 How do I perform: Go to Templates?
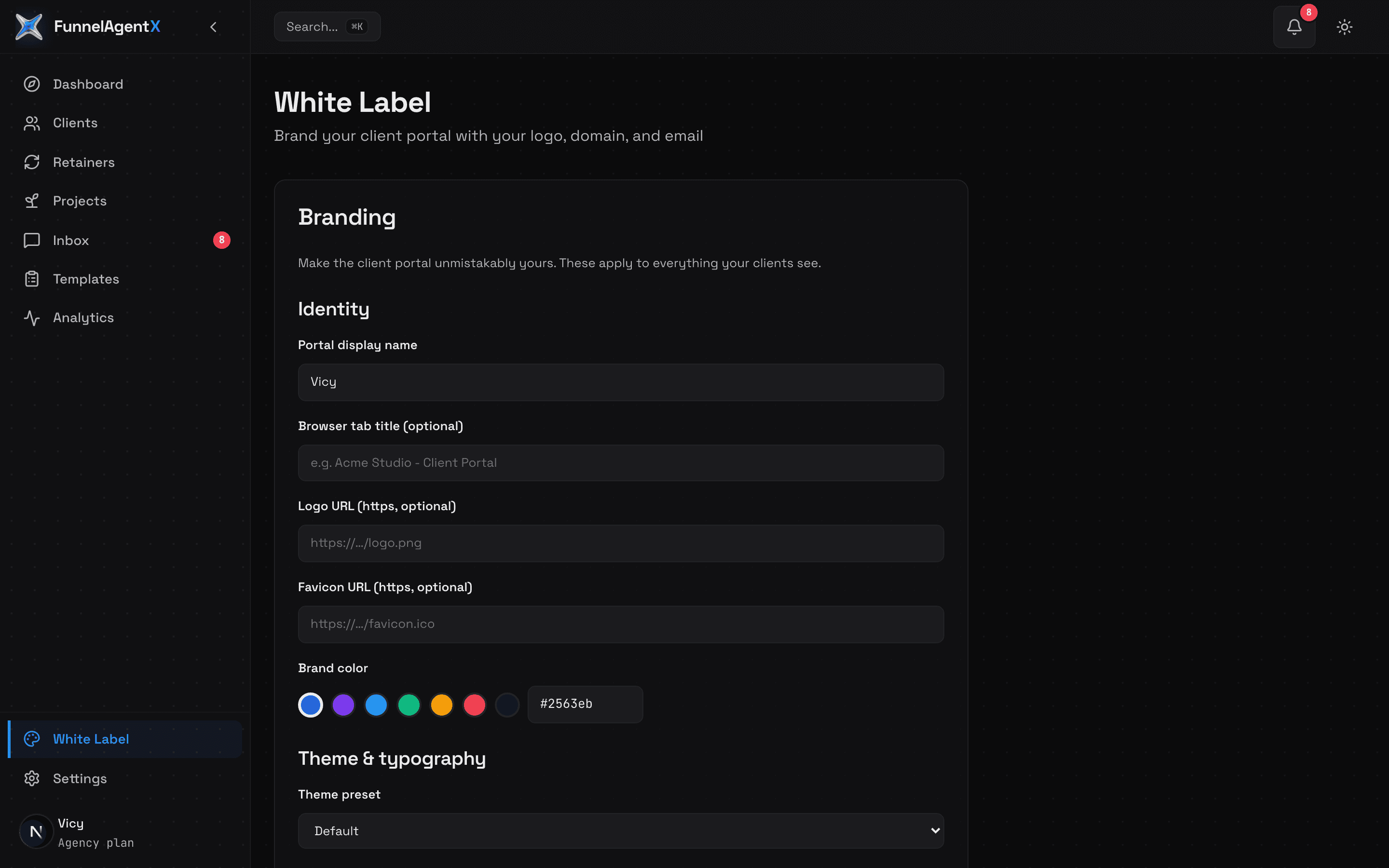(x=125, y=279)
